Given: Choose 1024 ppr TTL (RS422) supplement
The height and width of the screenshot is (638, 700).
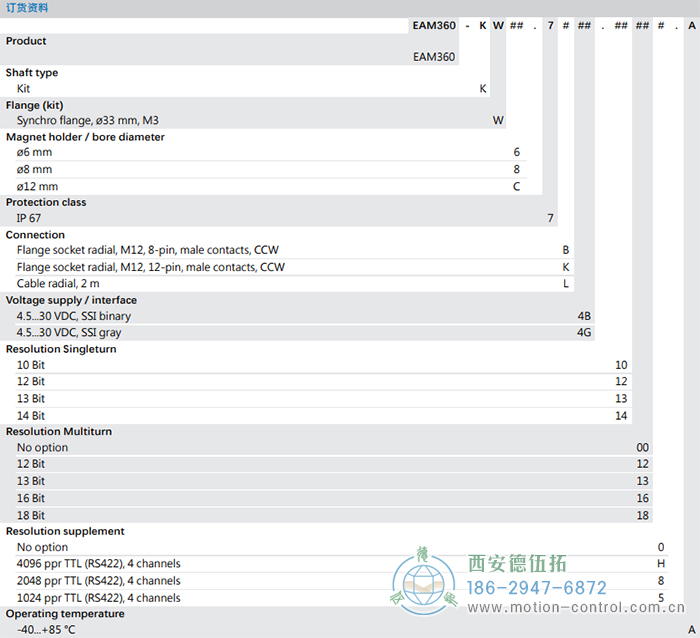Looking at the screenshot, I should coord(98,597).
